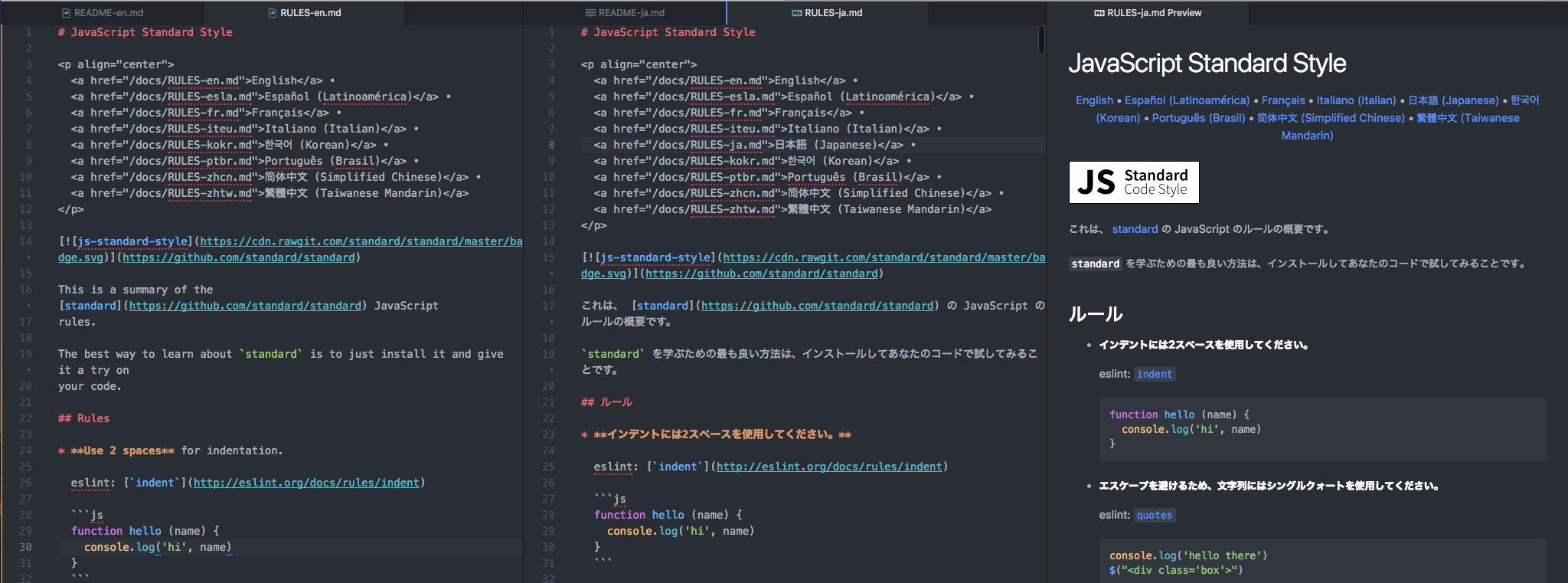Screen dimensions: 1568x583
Task: Click the eslint.org indent URL in RULES-ja.md
Action: (x=829, y=467)
